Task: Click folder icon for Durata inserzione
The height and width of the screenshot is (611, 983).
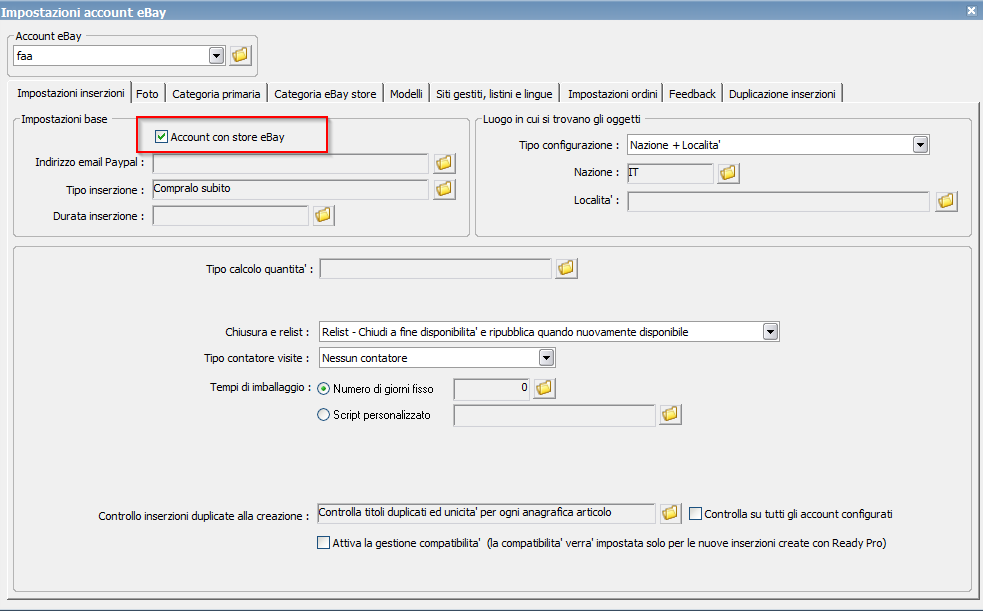Action: [x=323, y=216]
